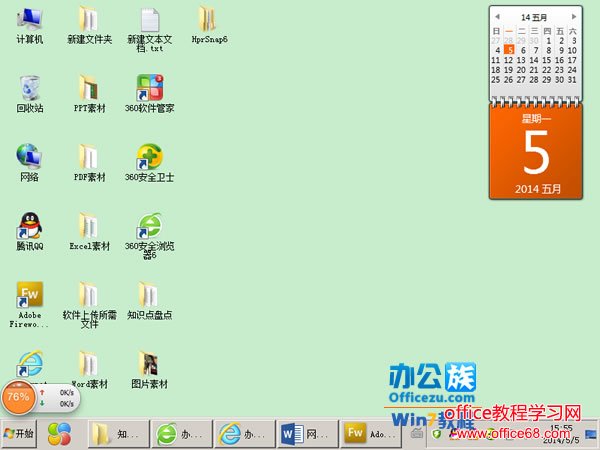Select highlighted date 5 in the calendar grid
The height and width of the screenshot is (450, 600).
pos(509,50)
